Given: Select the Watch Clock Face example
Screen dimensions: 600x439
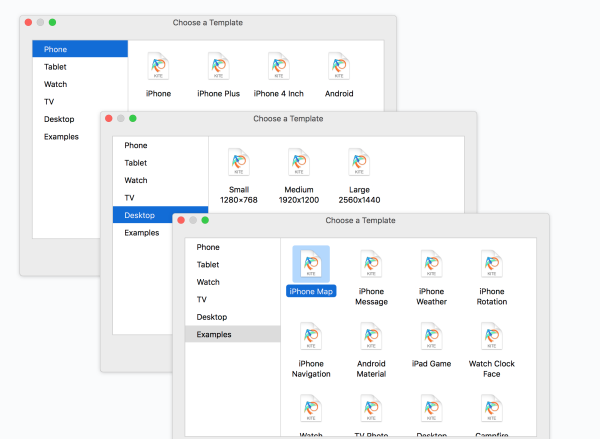Looking at the screenshot, I should [x=491, y=338].
